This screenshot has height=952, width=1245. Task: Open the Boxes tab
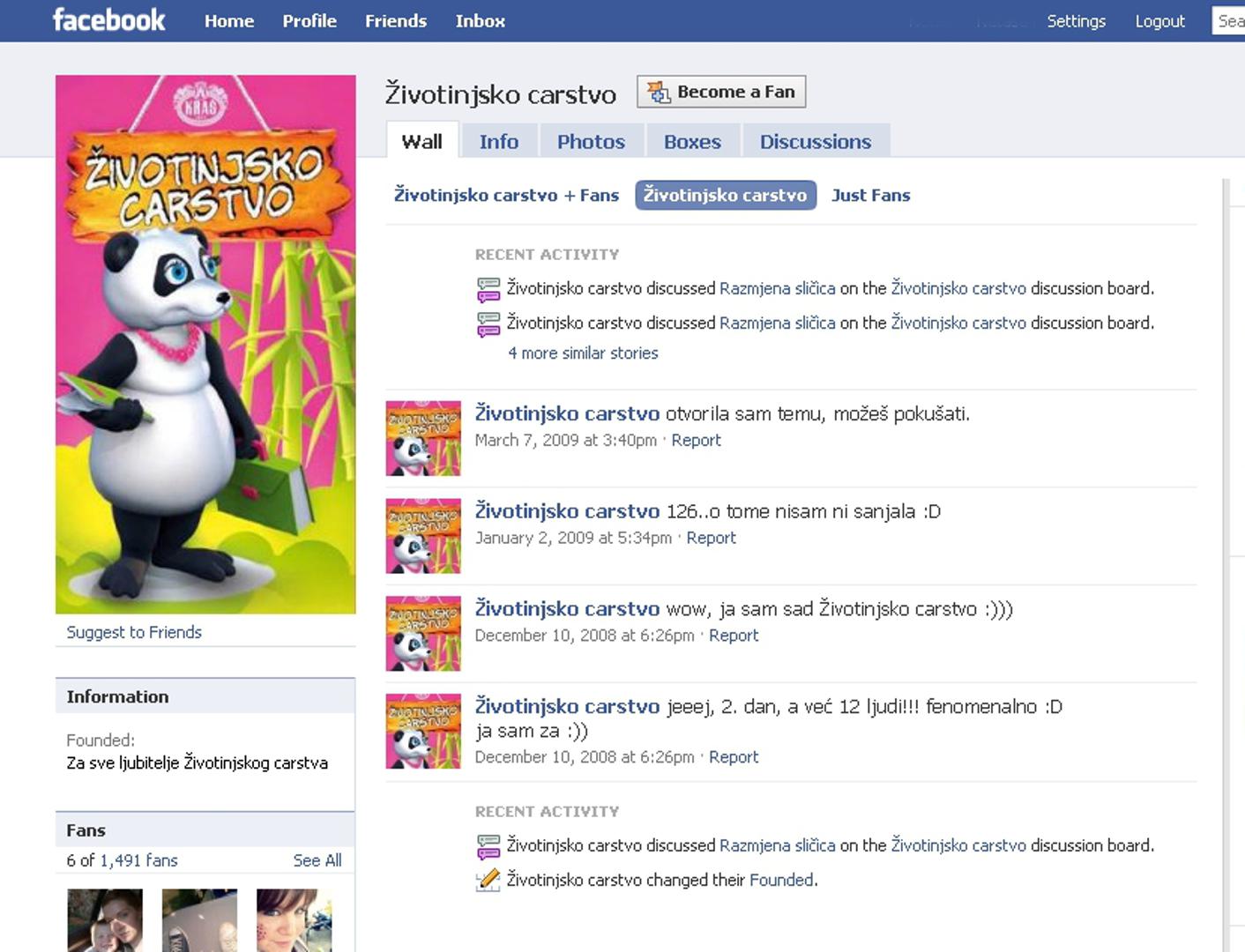coord(692,141)
